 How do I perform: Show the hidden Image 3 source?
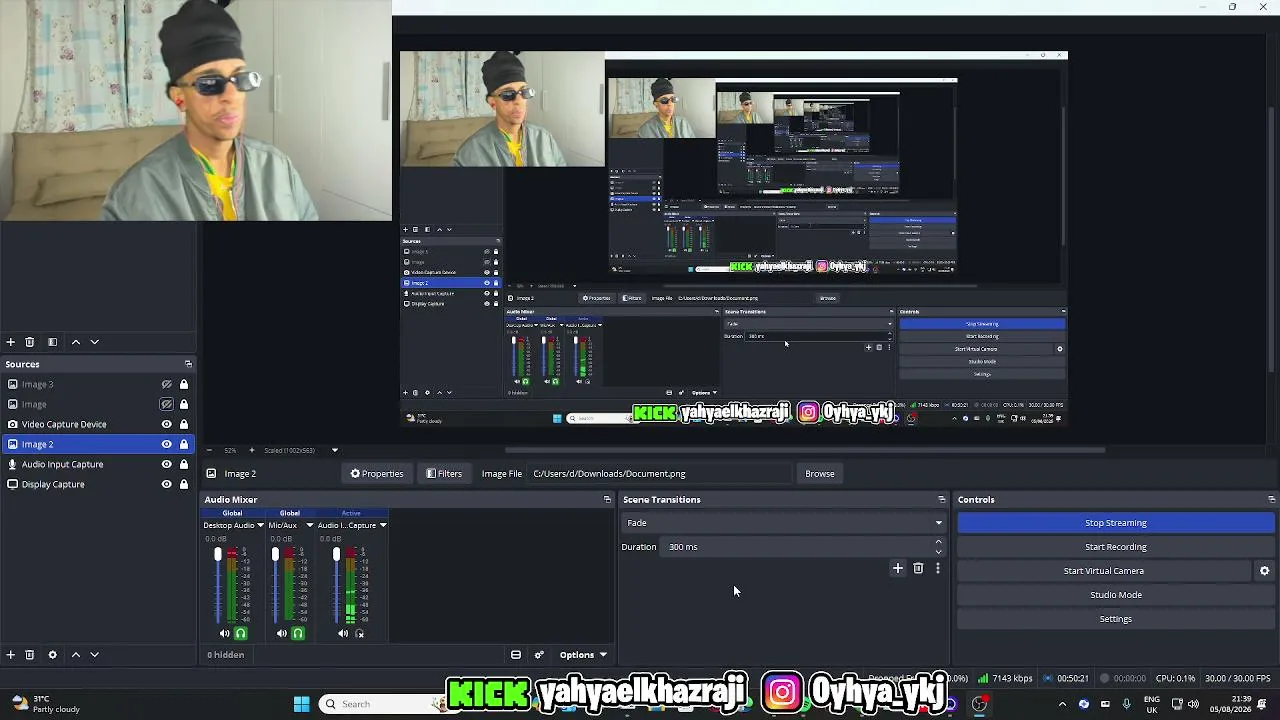(167, 384)
